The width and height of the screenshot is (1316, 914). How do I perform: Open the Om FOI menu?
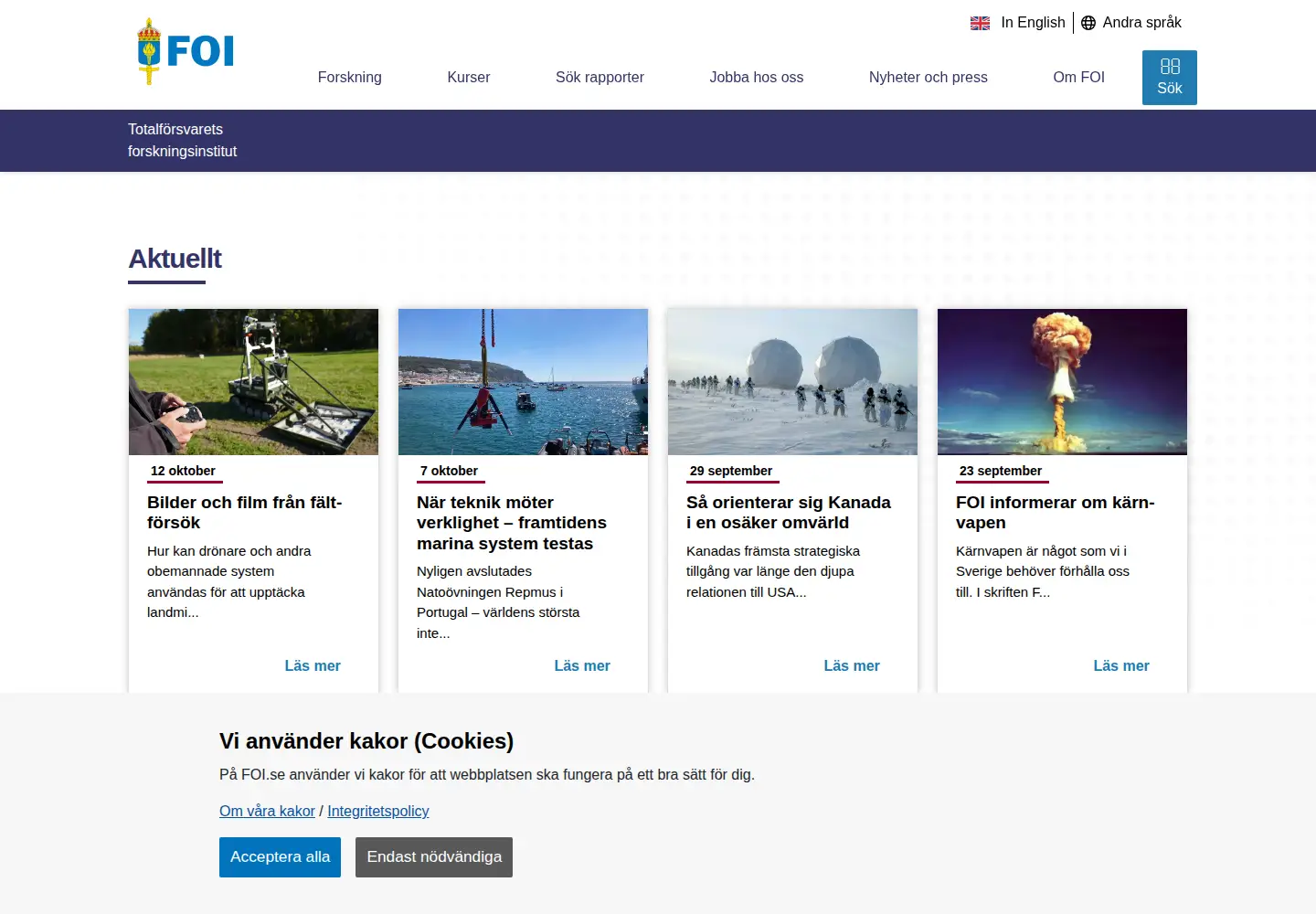pyautogui.click(x=1079, y=78)
